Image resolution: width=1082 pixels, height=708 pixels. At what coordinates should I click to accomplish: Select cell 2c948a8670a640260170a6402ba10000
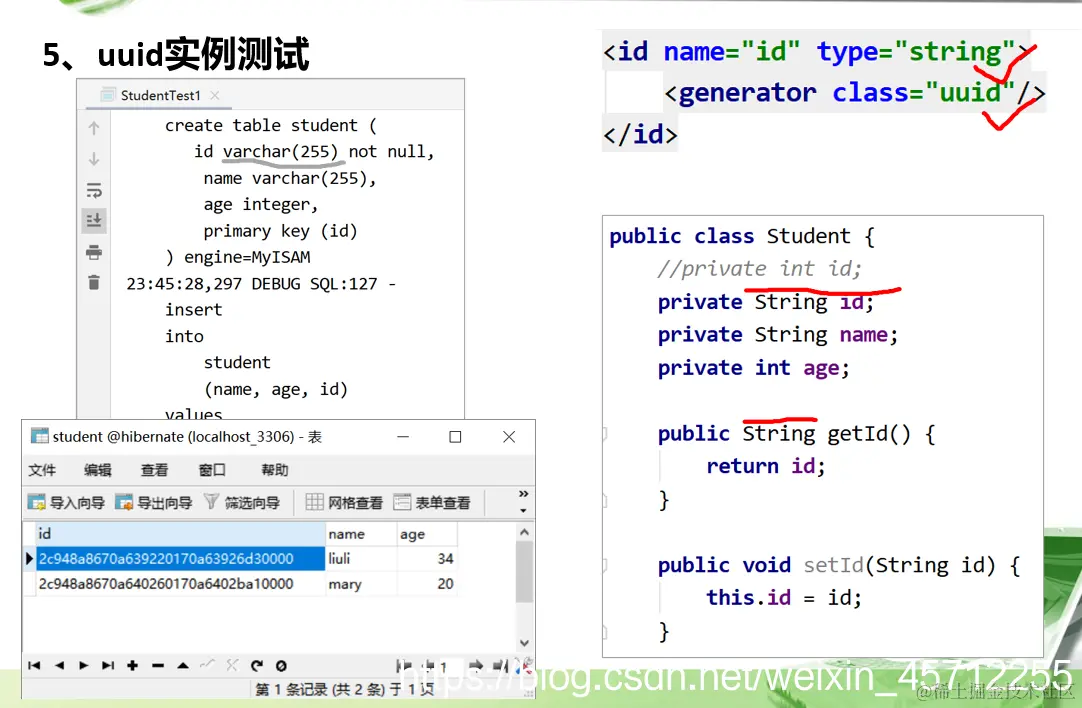tap(180, 584)
